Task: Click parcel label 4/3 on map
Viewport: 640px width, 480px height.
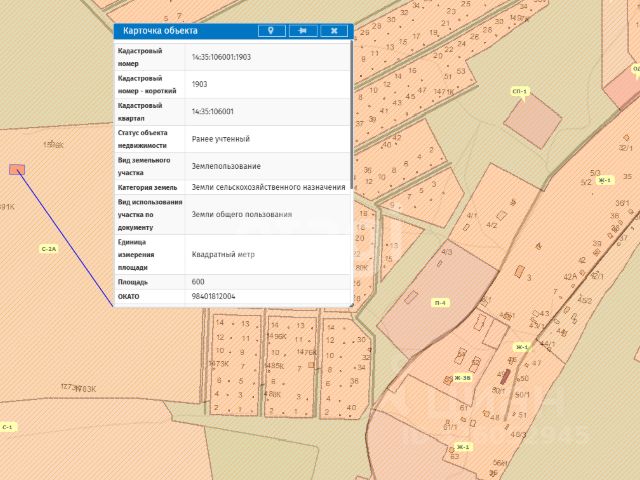Action: [447, 252]
